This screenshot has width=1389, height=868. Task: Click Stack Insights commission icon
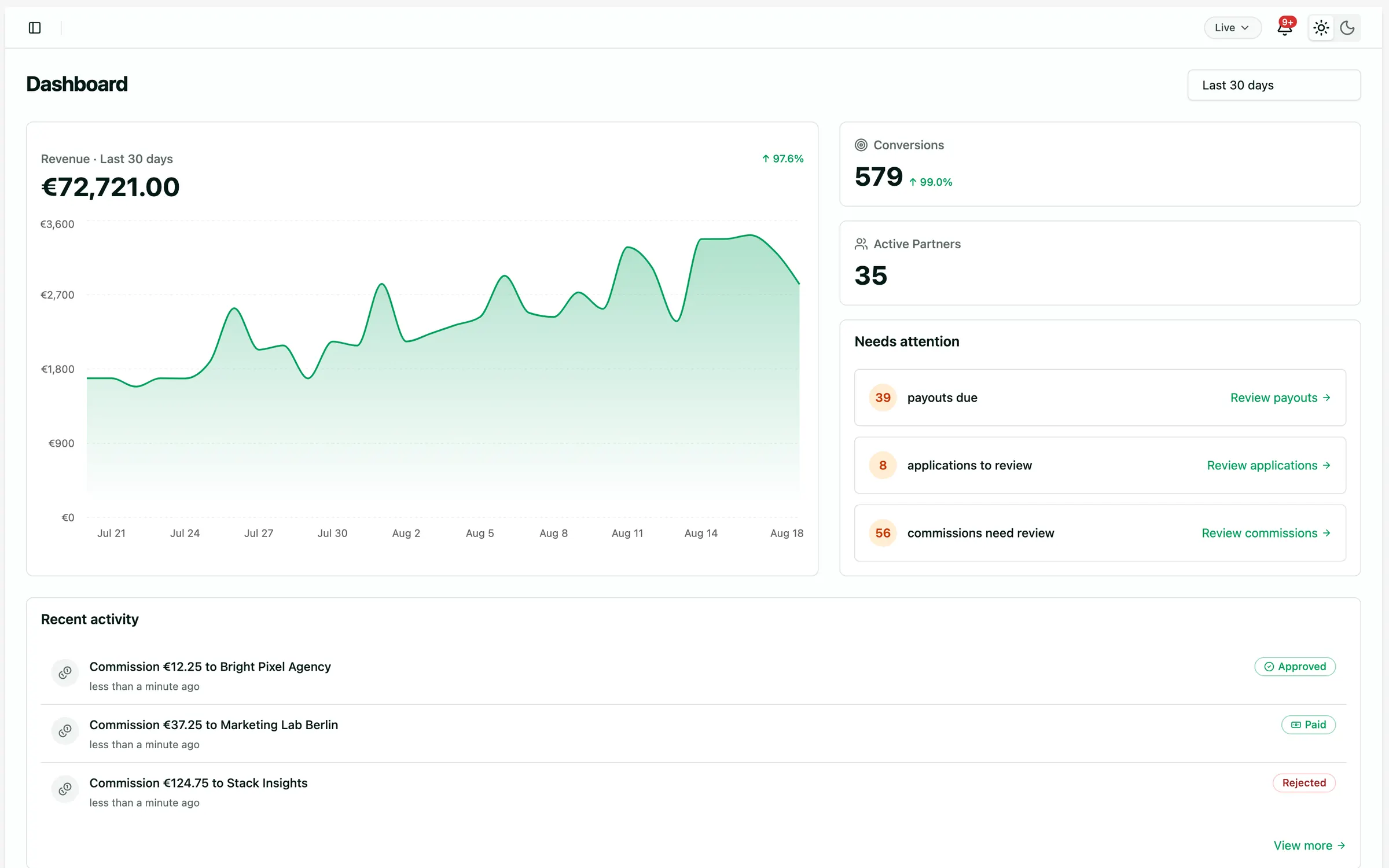coord(65,789)
